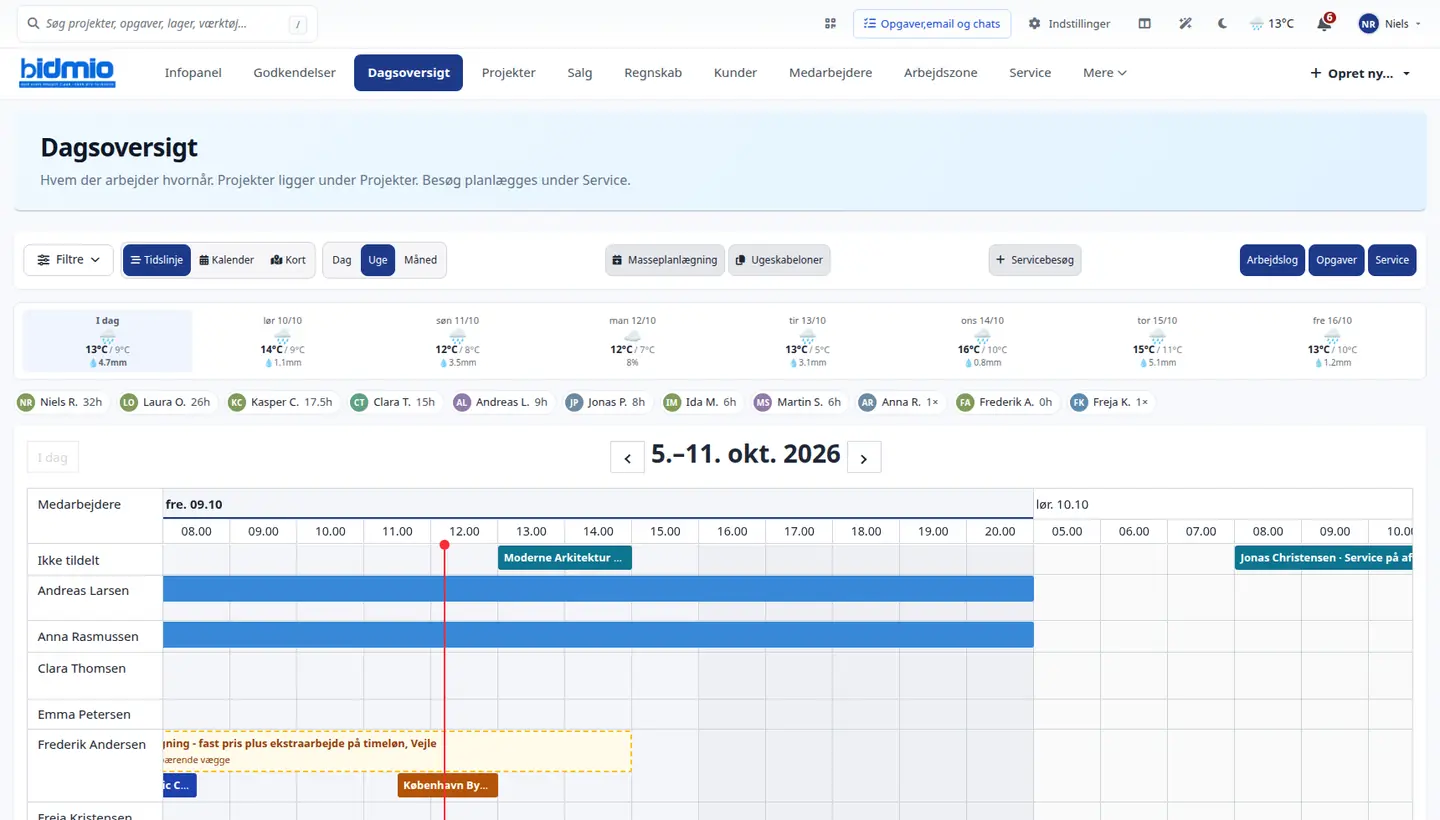This screenshot has height=820, width=1440.
Task: Select lør 10/10 weather day
Action: pyautogui.click(x=282, y=341)
